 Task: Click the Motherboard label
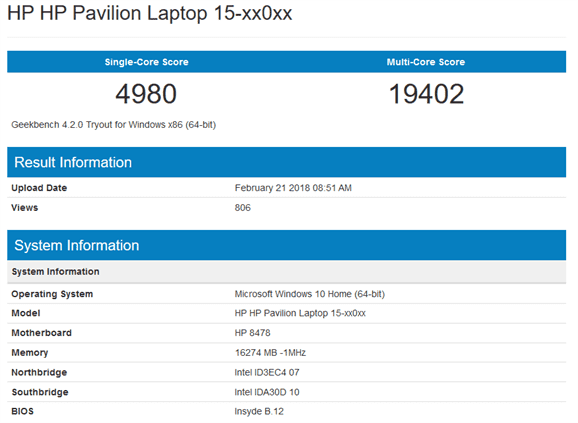[42, 333]
